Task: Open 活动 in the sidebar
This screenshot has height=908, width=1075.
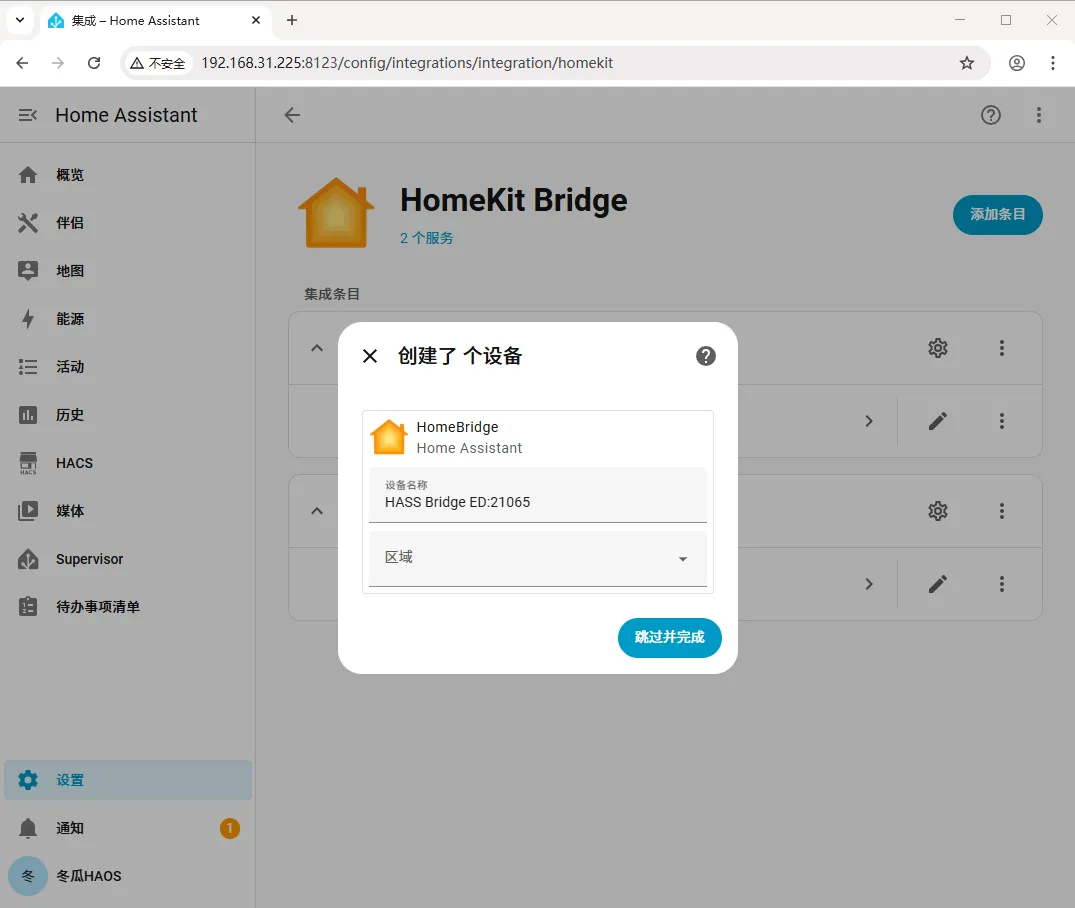Action: 128,367
